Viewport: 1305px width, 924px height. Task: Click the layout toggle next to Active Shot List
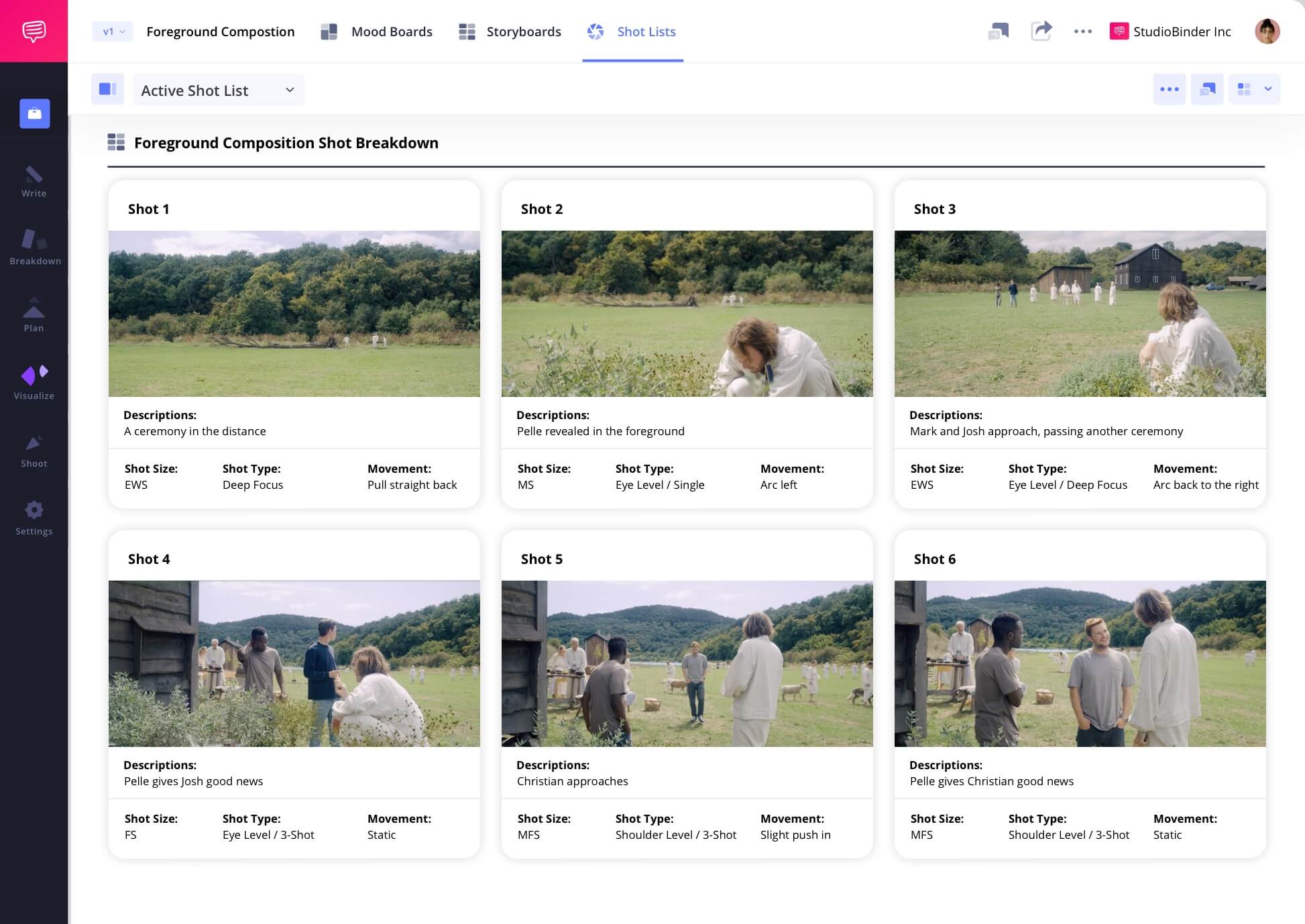[x=107, y=89]
